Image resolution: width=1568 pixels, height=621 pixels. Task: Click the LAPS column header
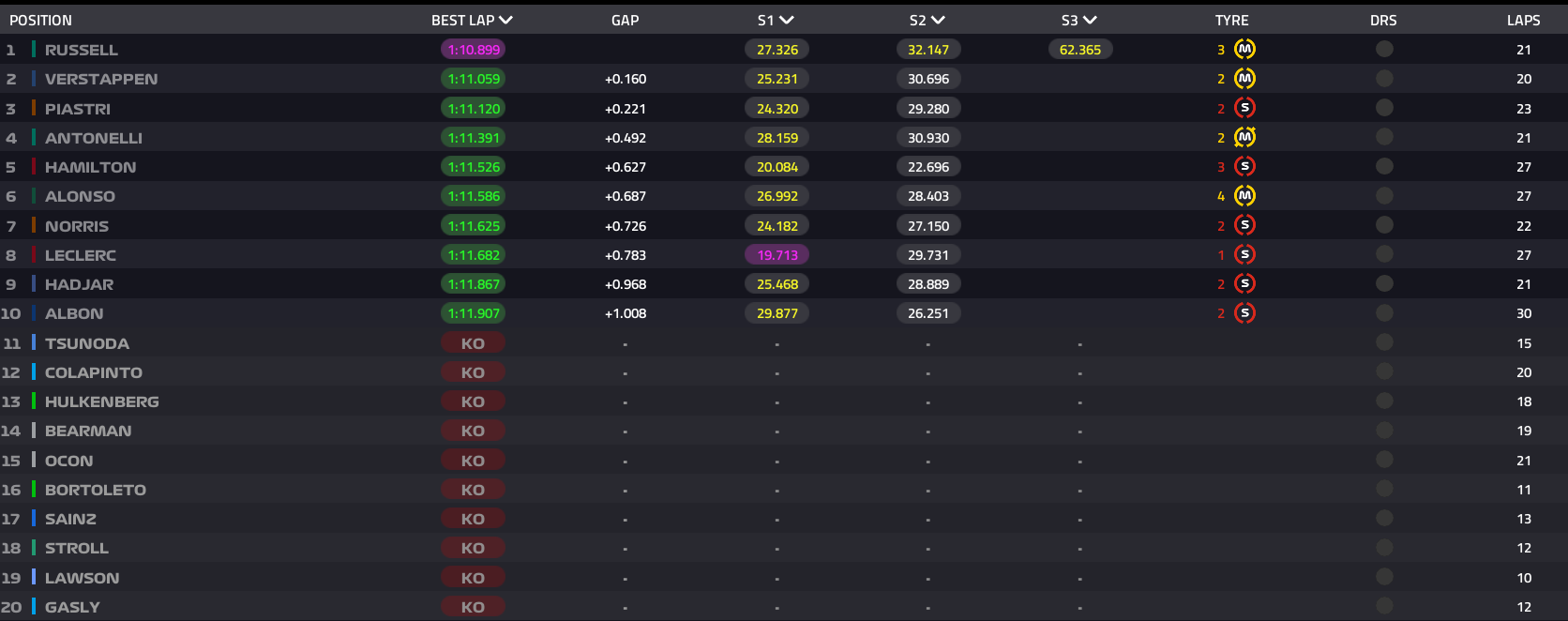click(1523, 20)
